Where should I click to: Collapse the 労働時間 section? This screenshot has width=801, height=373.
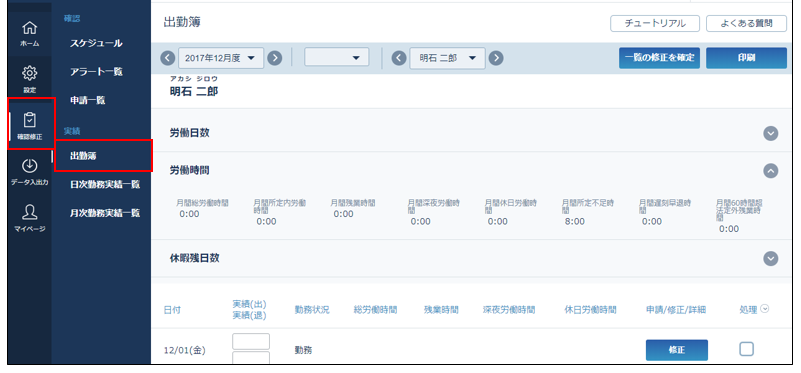pos(770,171)
